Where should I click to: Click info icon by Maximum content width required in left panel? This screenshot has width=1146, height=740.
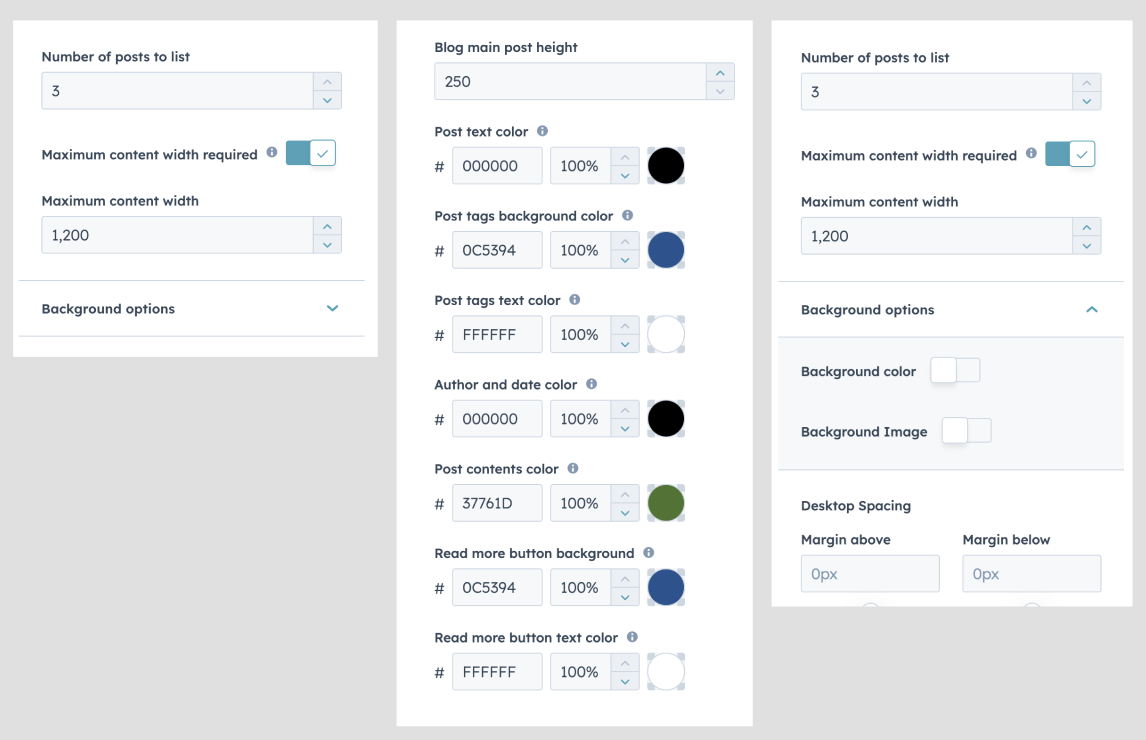coord(272,154)
